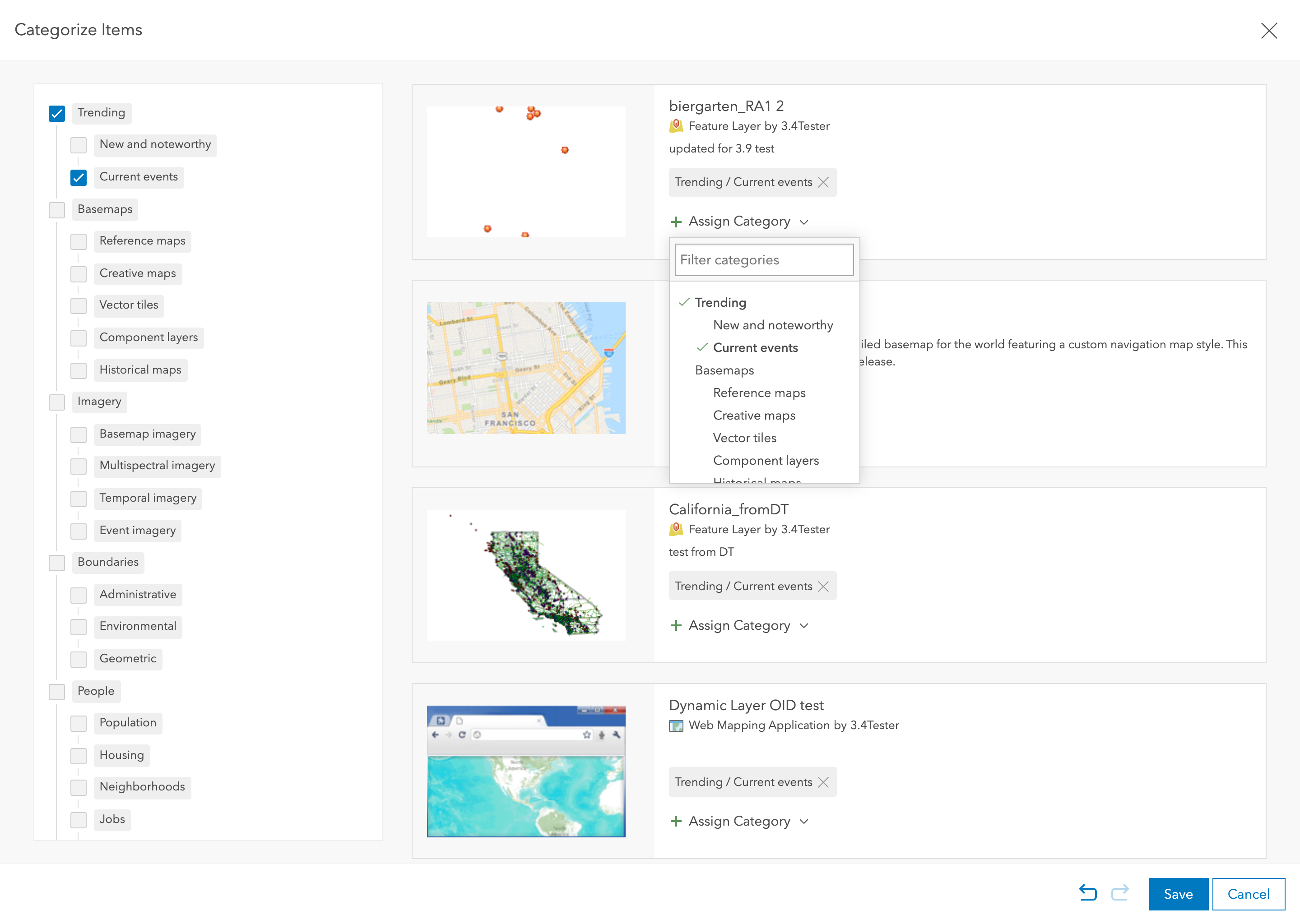1300x924 pixels.
Task: Remove Trending / Current events tag from California_fromDT
Action: [x=823, y=586]
